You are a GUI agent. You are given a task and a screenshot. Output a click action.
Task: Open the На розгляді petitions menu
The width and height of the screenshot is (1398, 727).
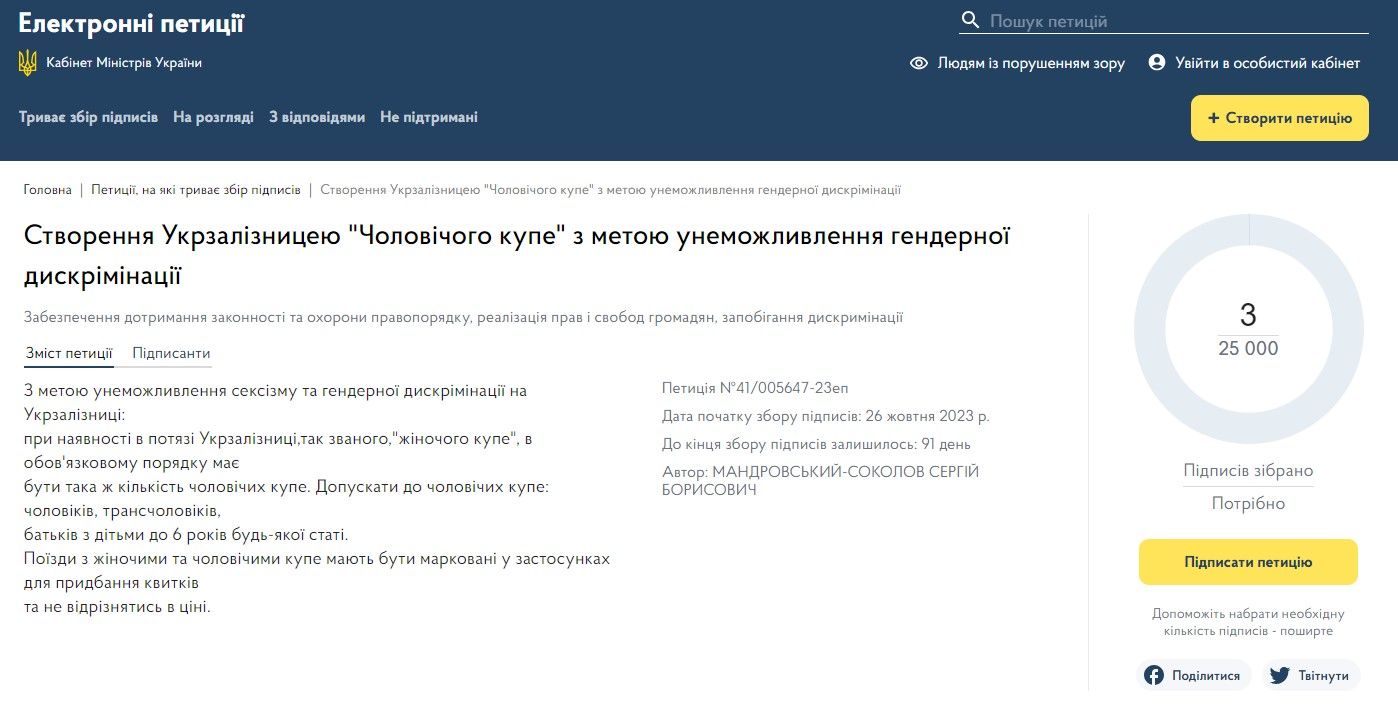point(213,117)
